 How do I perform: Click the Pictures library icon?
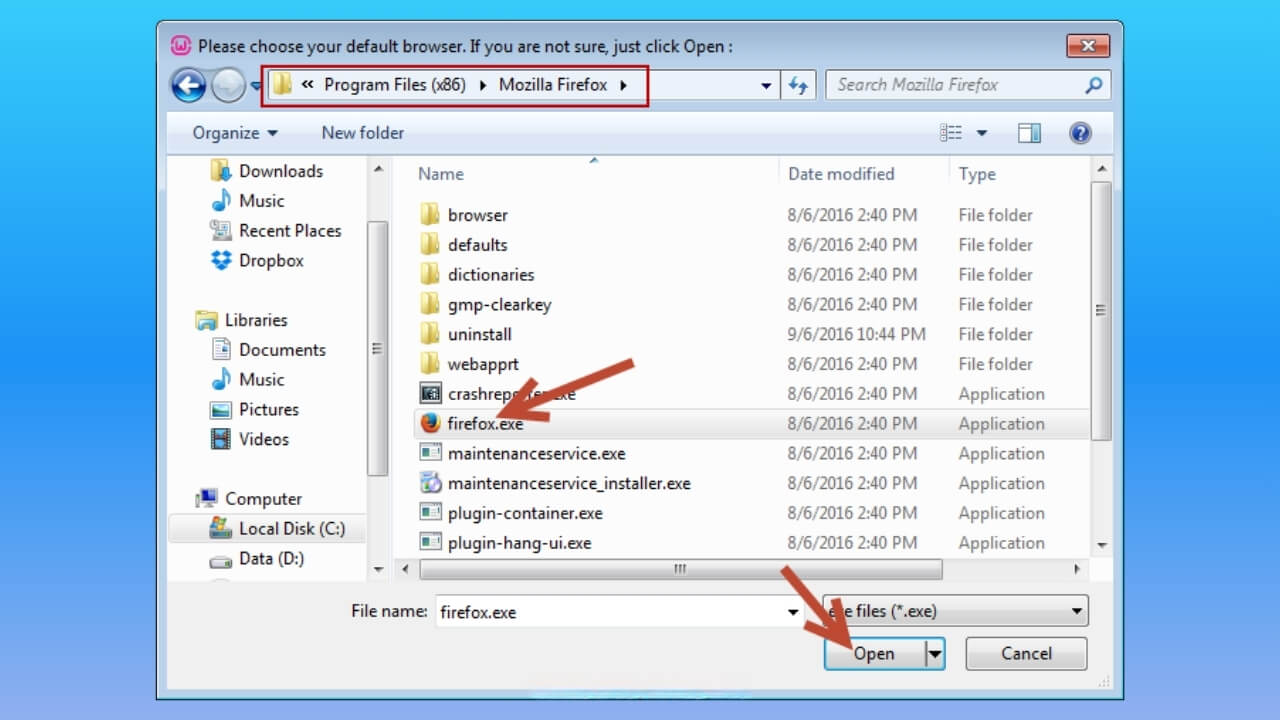pyautogui.click(x=221, y=409)
